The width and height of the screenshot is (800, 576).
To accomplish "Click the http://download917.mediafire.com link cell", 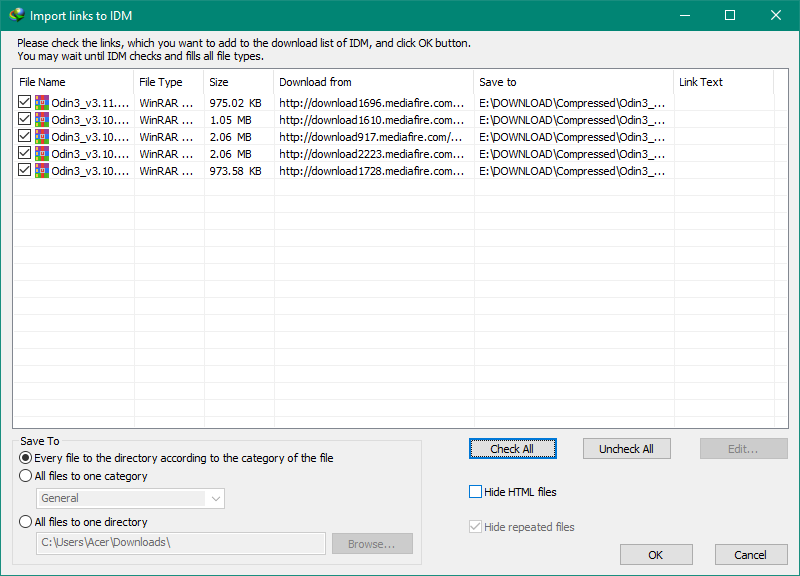I will coord(370,137).
